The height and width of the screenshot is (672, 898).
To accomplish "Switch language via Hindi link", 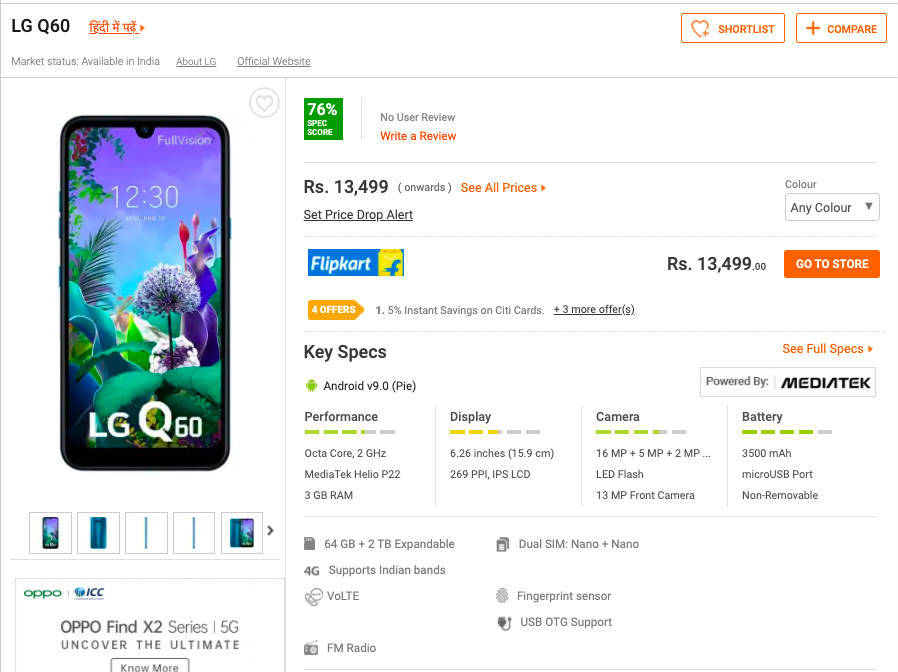I will tap(116, 28).
